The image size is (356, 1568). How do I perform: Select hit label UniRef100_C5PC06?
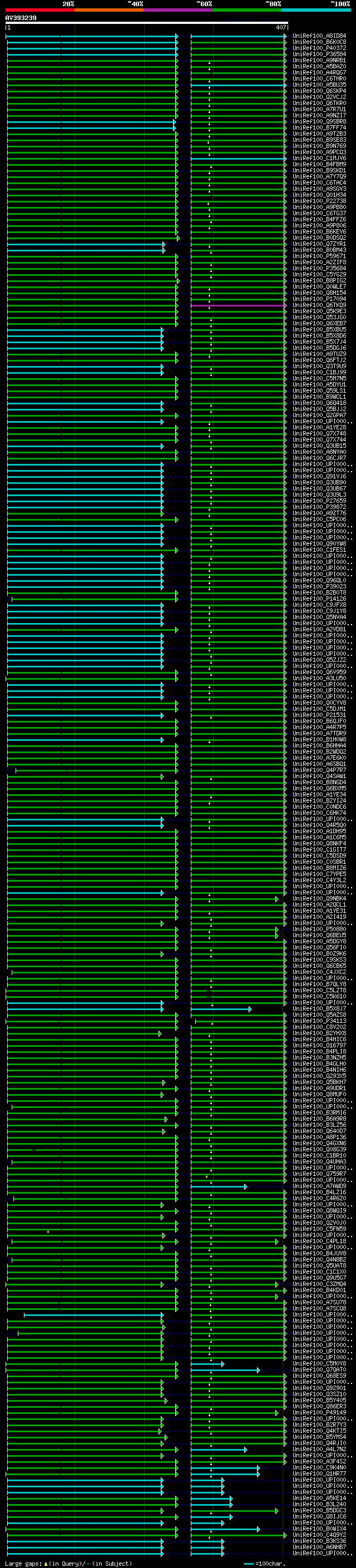tap(319, 519)
